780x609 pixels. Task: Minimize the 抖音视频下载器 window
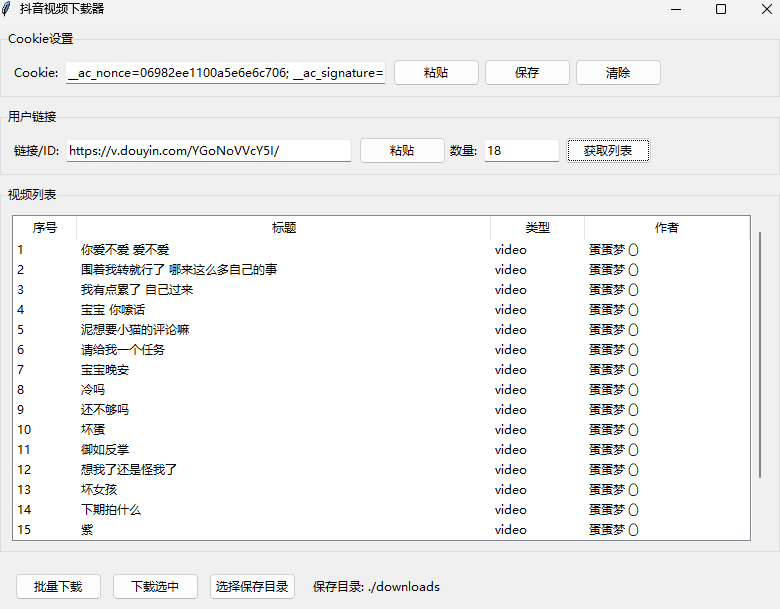pyautogui.click(x=676, y=9)
